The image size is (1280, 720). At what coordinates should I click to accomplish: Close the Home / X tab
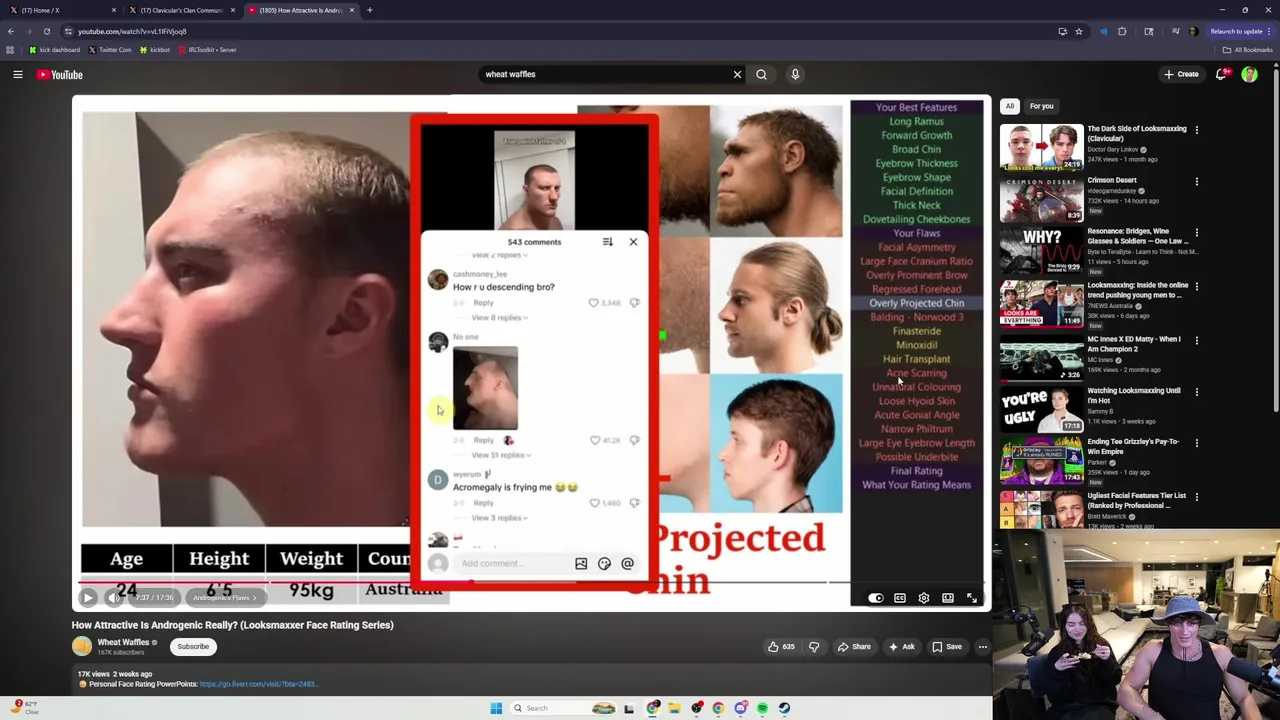pos(114,10)
